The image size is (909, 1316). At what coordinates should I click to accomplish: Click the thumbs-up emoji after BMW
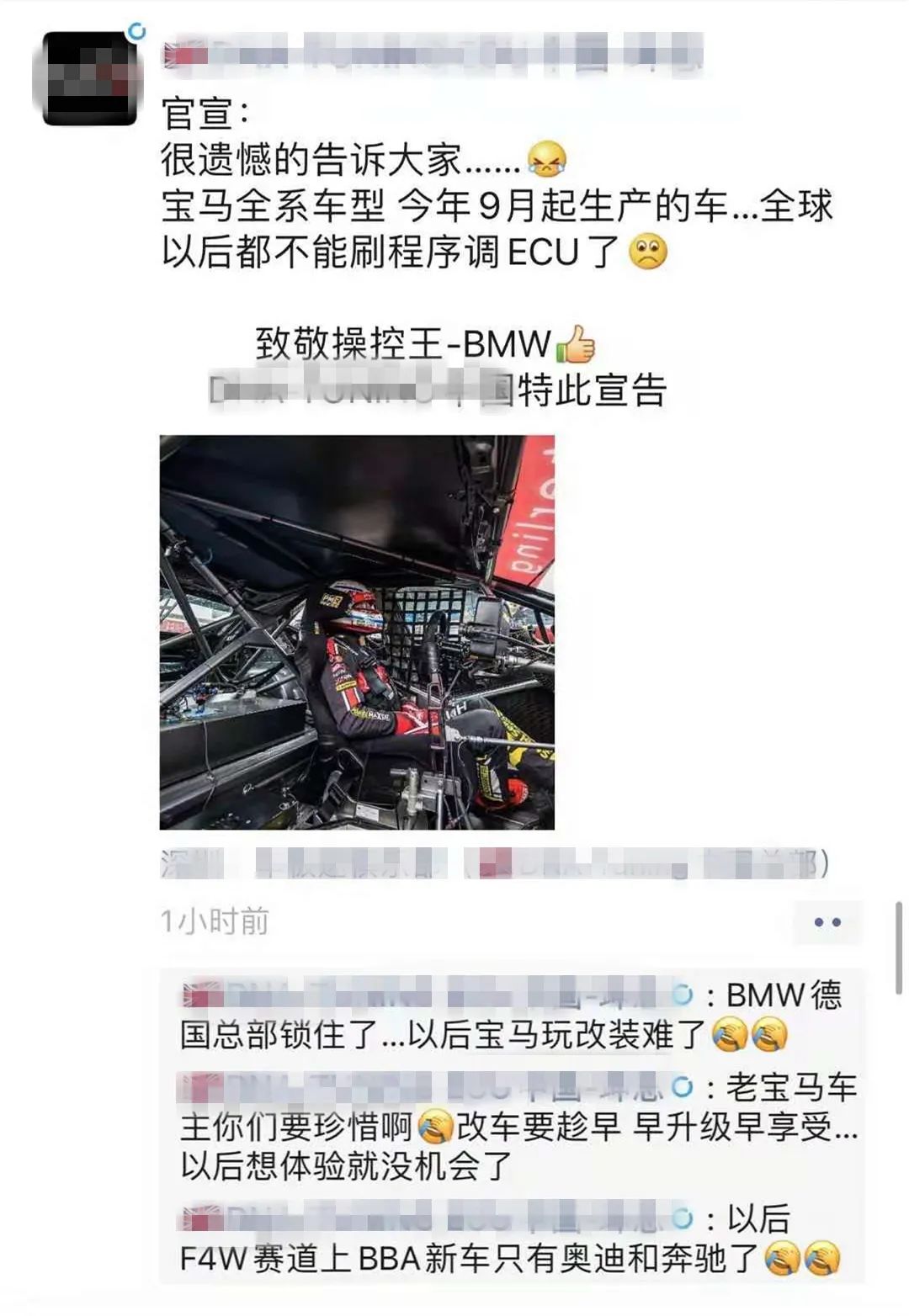click(576, 343)
